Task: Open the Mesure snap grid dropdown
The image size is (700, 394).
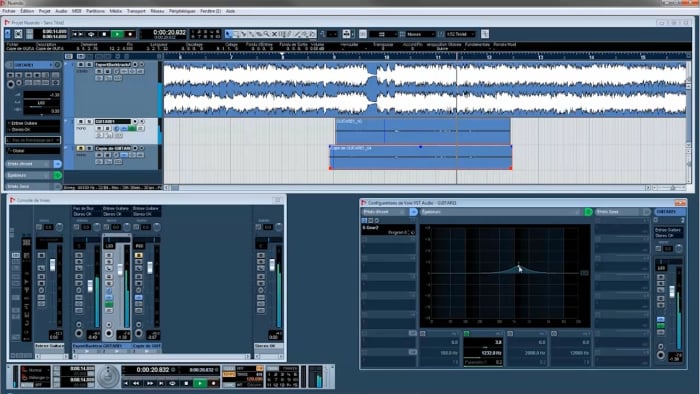Action: tap(420, 34)
